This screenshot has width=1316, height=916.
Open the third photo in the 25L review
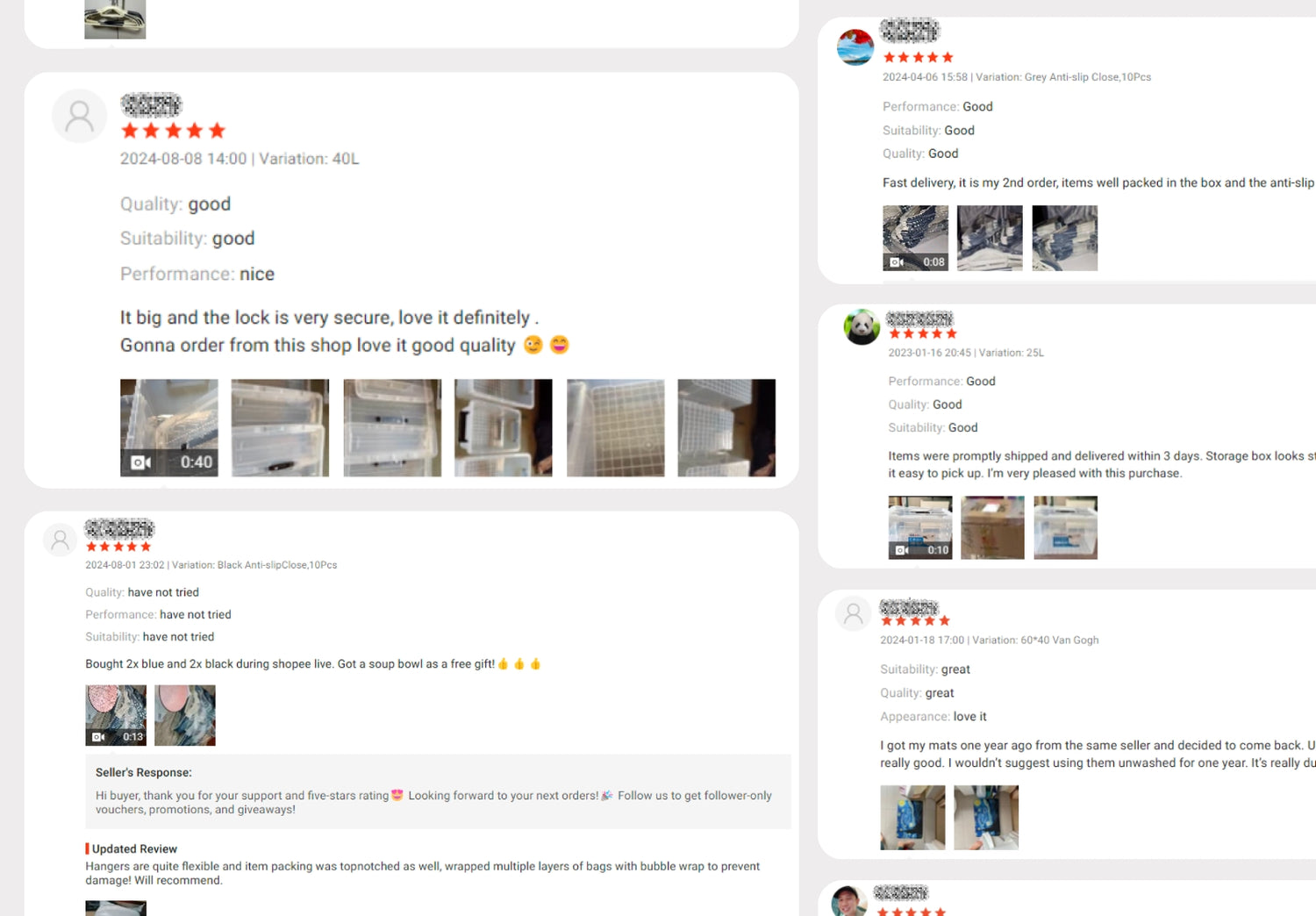(1065, 527)
